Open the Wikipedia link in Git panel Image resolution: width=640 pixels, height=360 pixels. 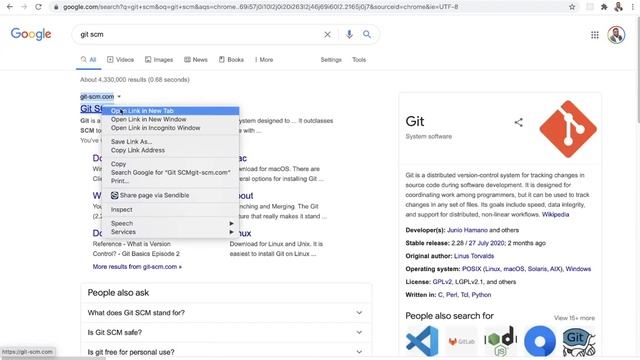click(555, 215)
